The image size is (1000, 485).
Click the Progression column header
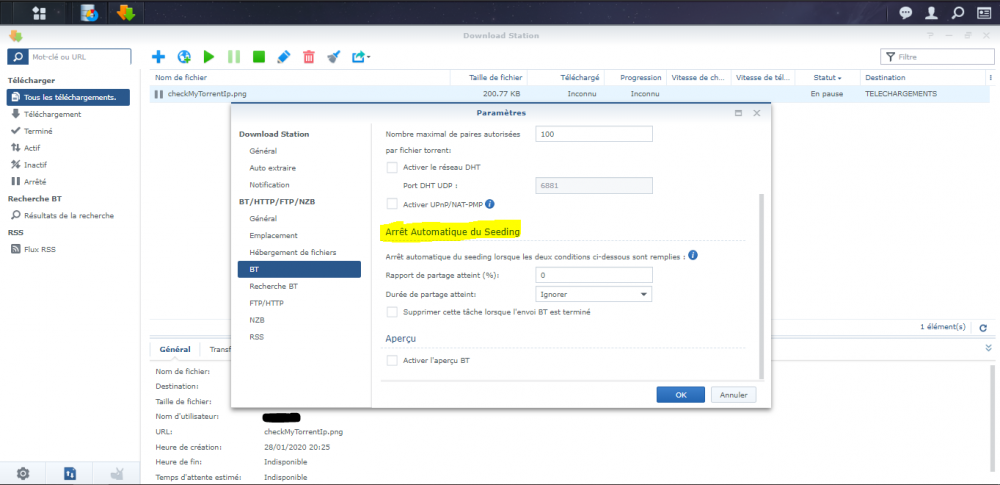click(636, 77)
